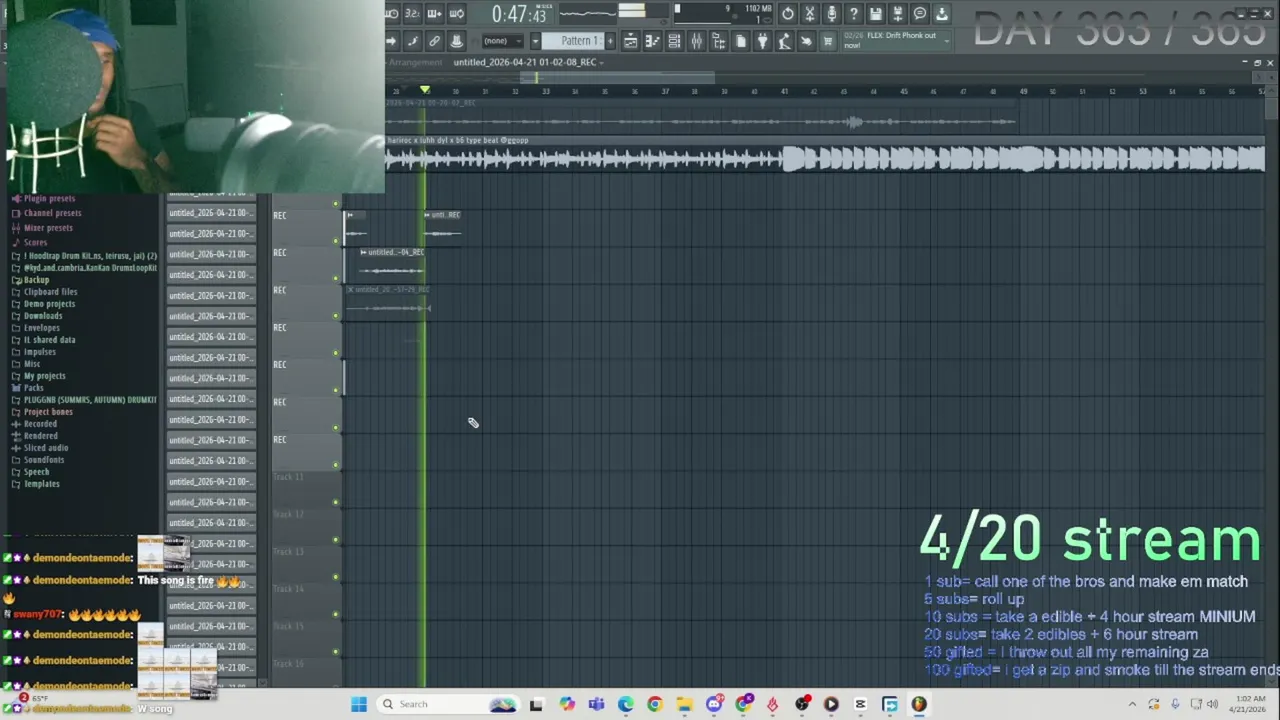
Task: Open the untitled_2026-04-21 01-02-08_REC clip dropdown
Action: click(x=528, y=62)
